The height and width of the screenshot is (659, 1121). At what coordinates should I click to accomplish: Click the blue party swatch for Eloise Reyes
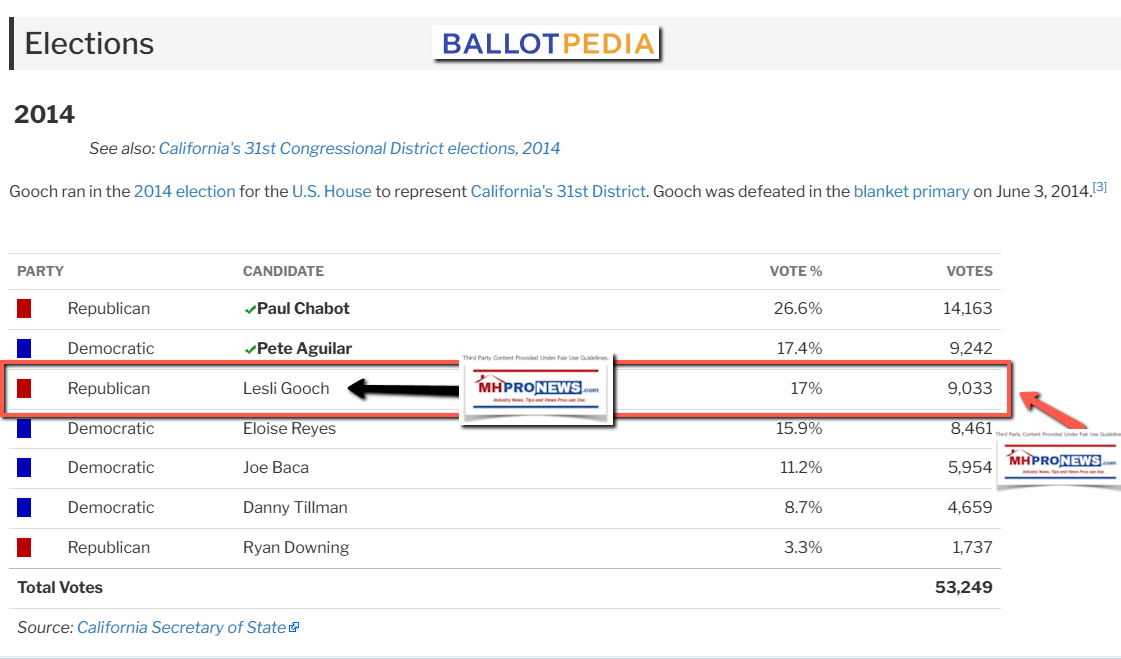24,428
